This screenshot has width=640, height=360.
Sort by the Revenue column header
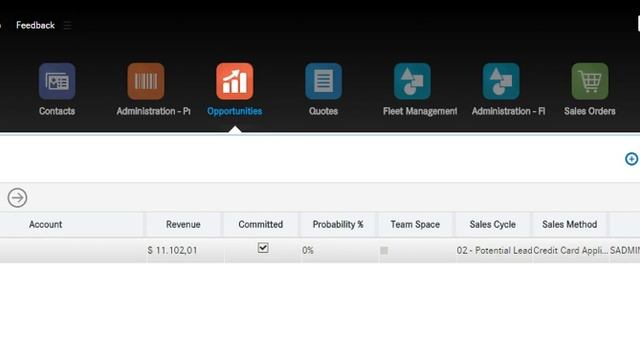183,224
